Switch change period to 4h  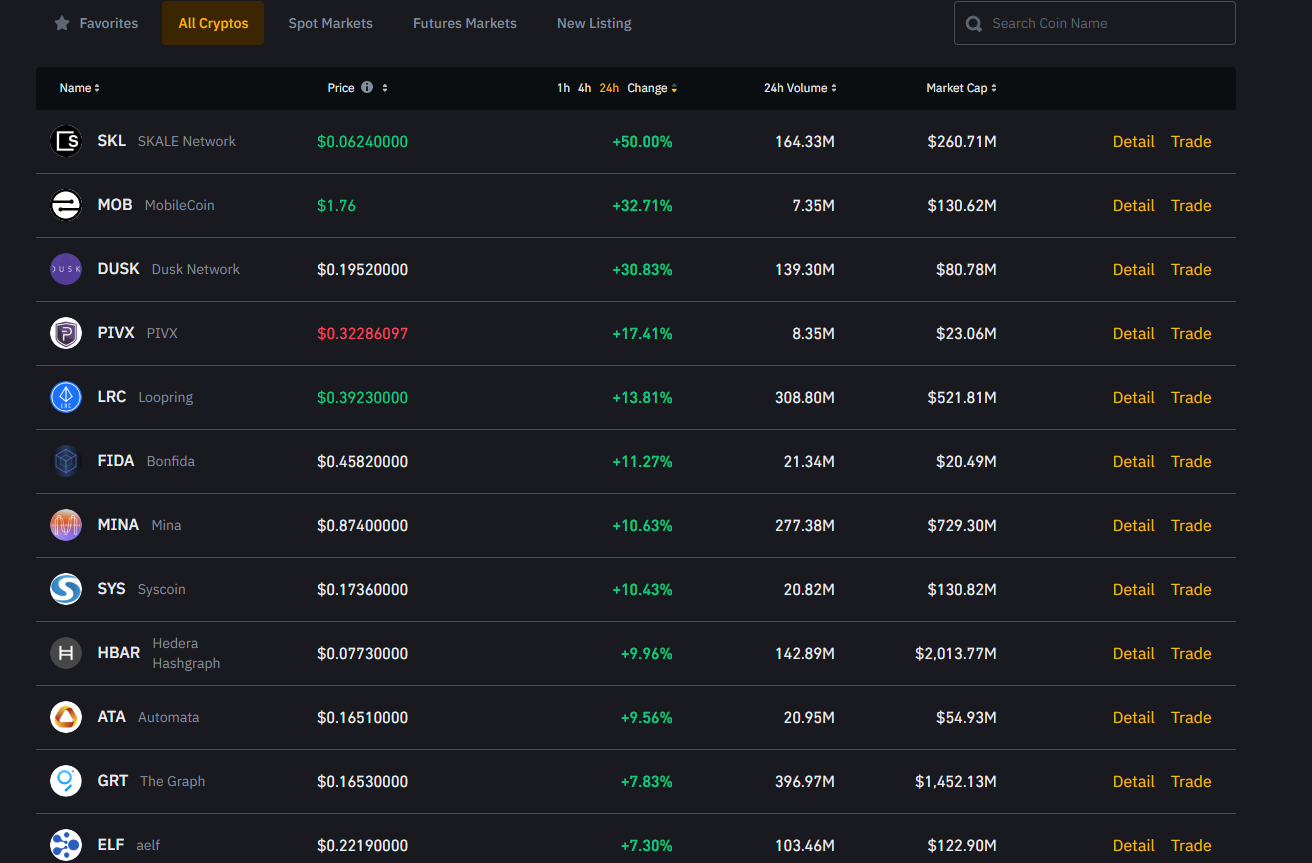(x=584, y=88)
